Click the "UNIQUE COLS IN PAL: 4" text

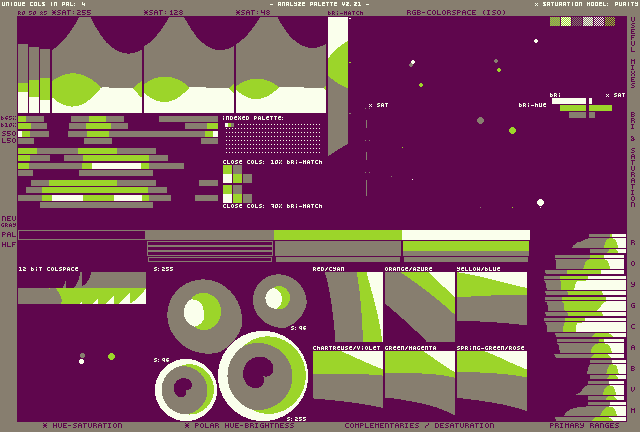[44, 4]
